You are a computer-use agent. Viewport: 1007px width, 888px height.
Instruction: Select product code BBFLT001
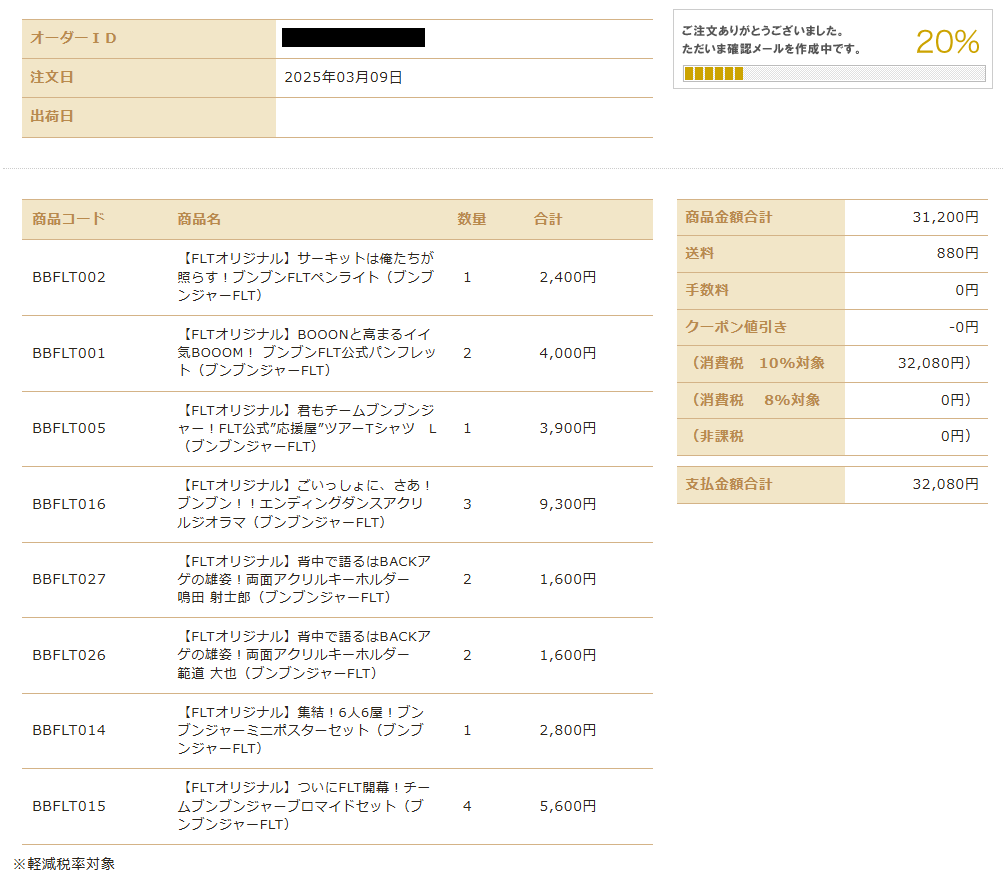click(x=69, y=353)
